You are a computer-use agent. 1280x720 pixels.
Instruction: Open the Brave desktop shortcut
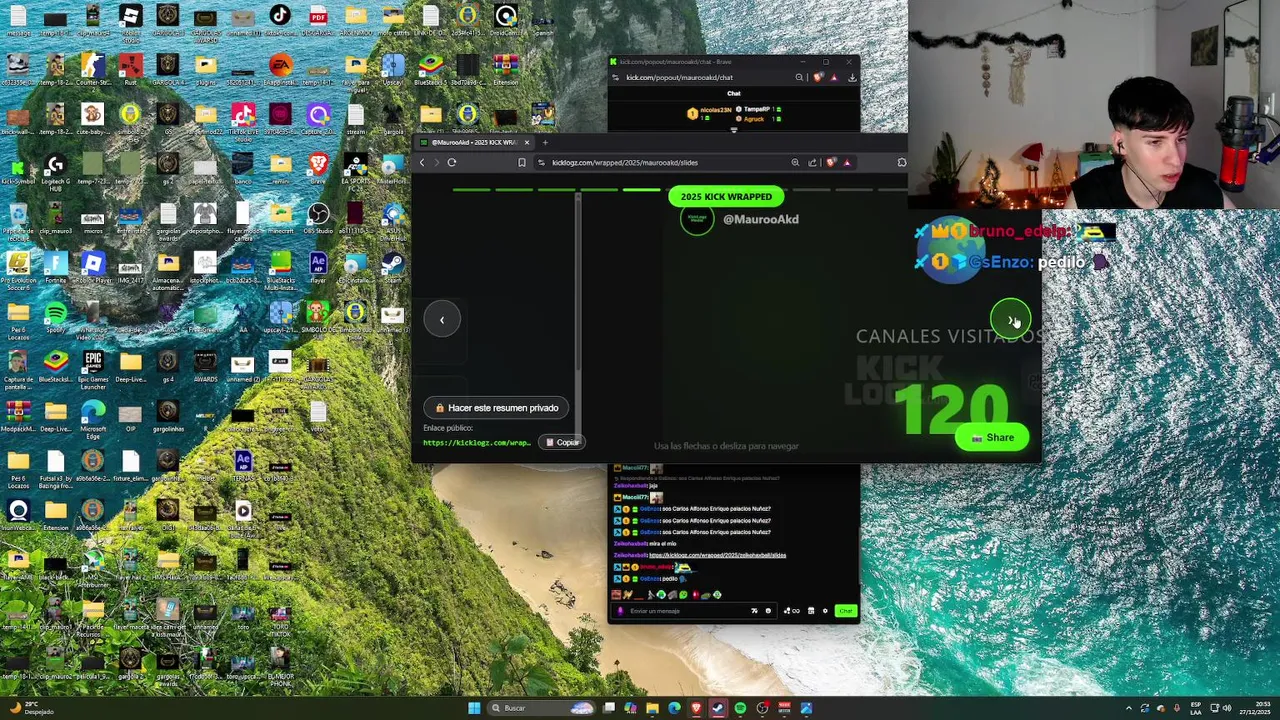(317, 167)
